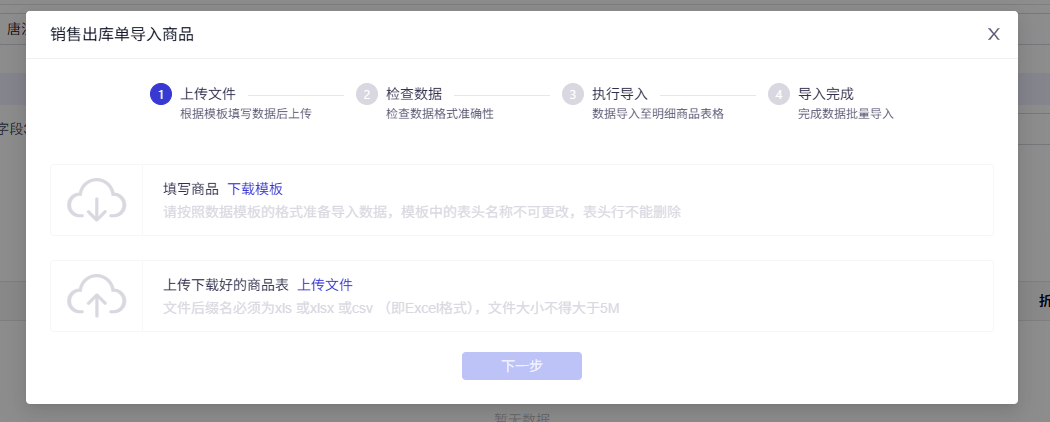Click the cloud upload icon

[x=96, y=295]
